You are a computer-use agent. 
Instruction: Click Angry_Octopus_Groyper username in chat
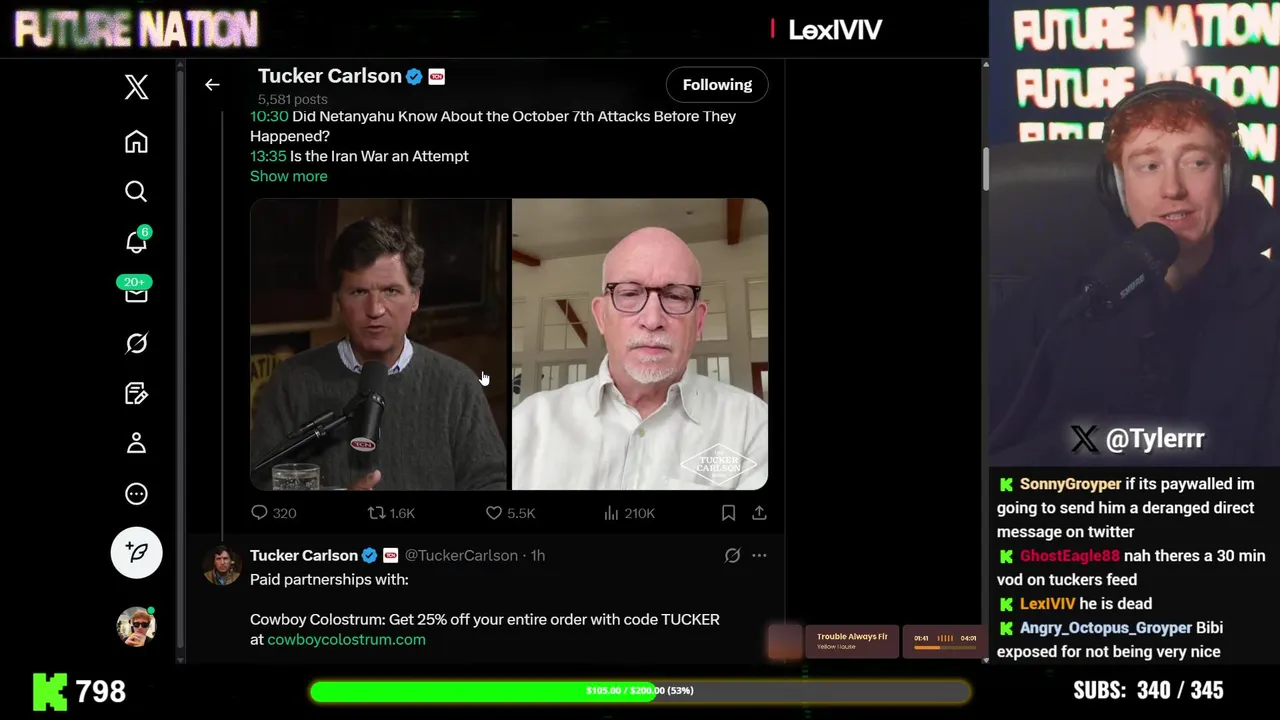[1106, 628]
